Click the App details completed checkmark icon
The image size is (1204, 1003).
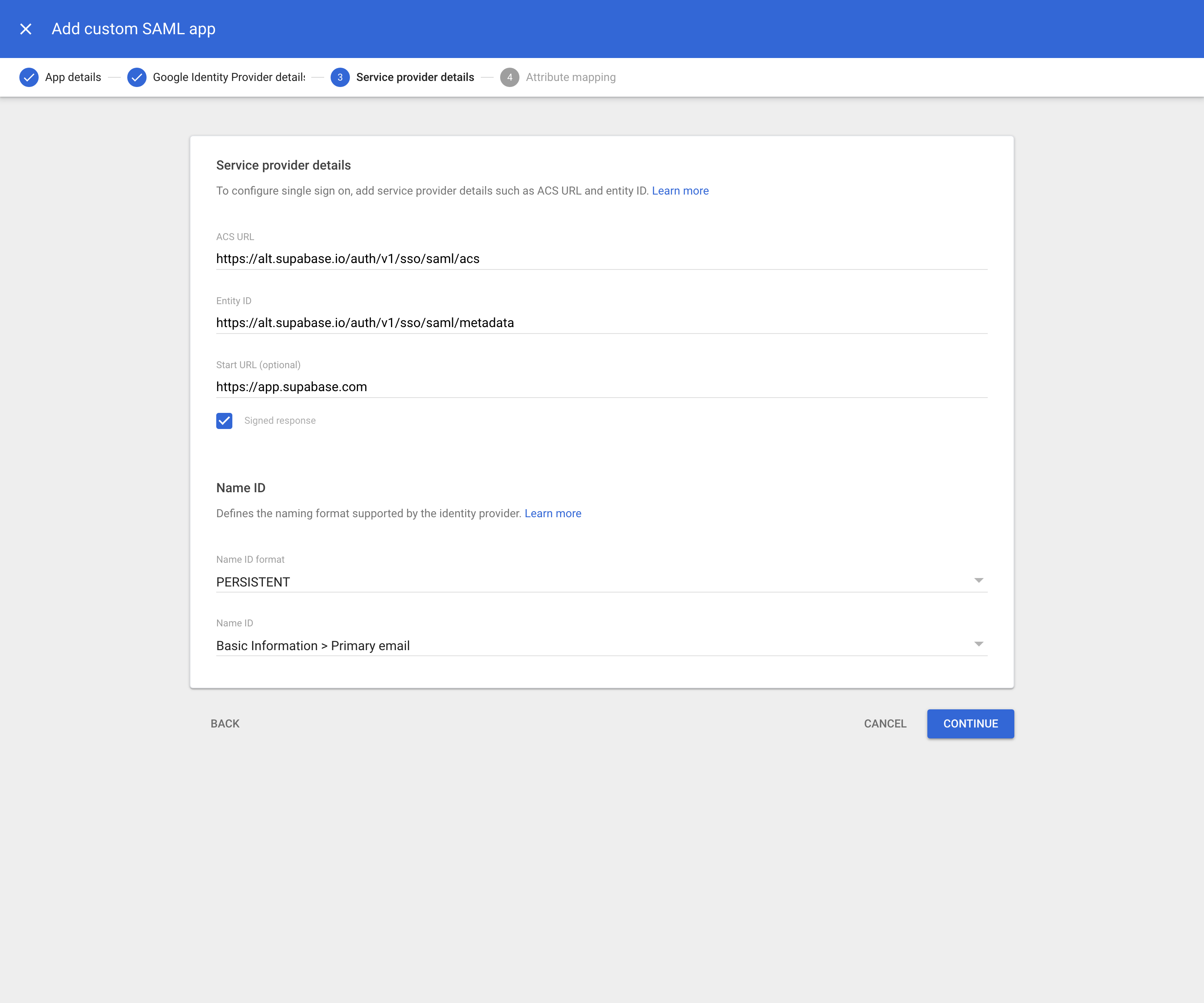pos(29,77)
